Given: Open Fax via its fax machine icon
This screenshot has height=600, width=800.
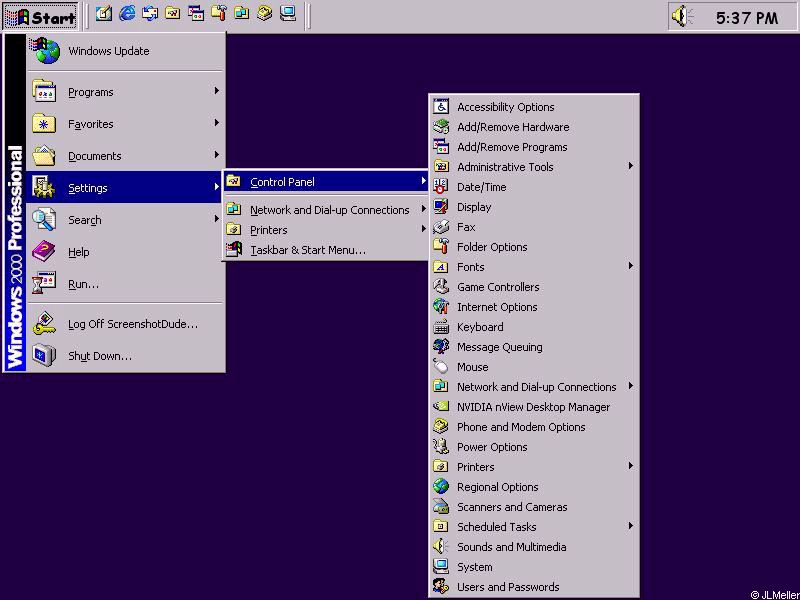Looking at the screenshot, I should [x=441, y=227].
